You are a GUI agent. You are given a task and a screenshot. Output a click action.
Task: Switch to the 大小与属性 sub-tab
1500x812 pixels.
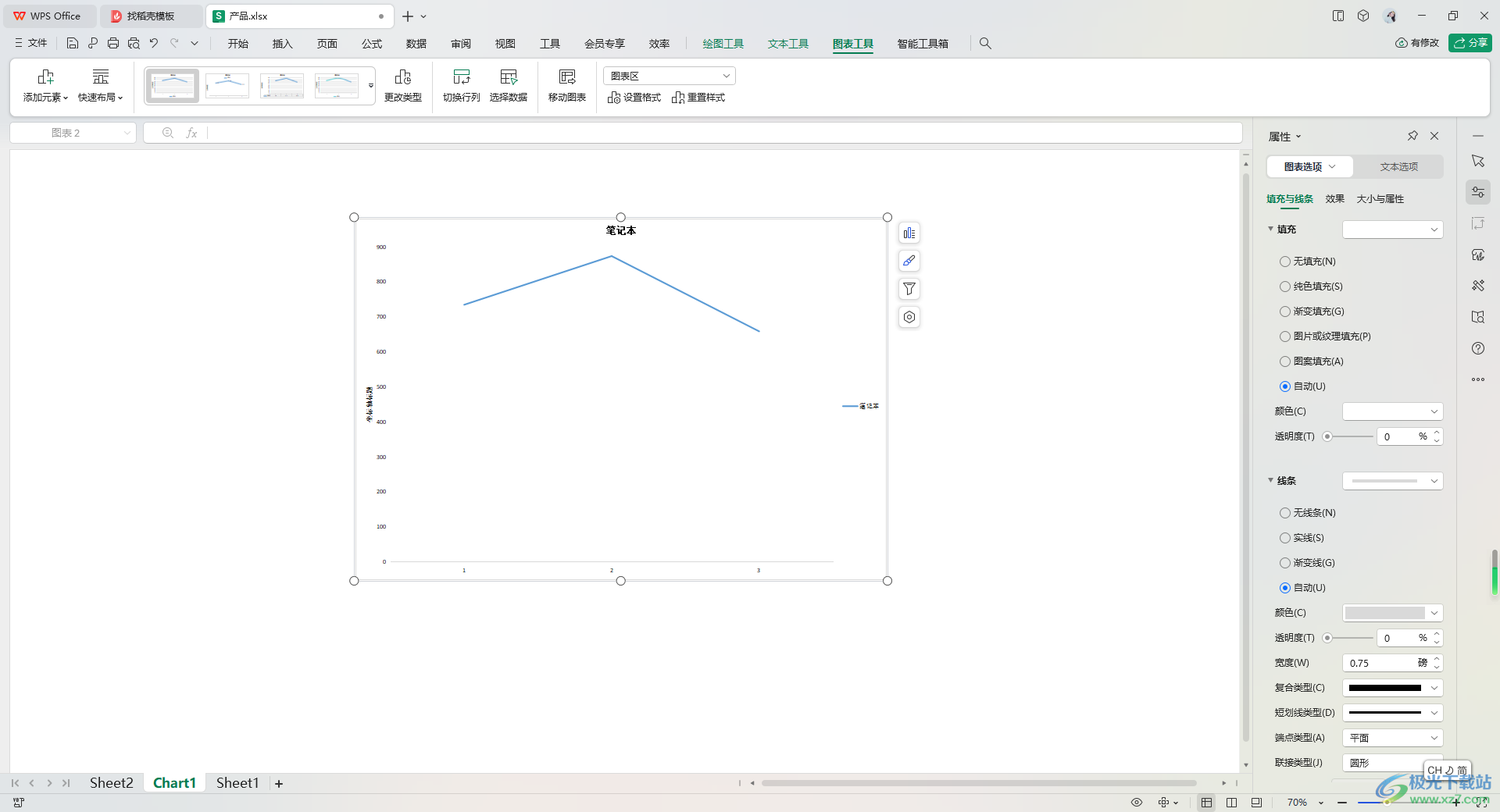click(1380, 199)
